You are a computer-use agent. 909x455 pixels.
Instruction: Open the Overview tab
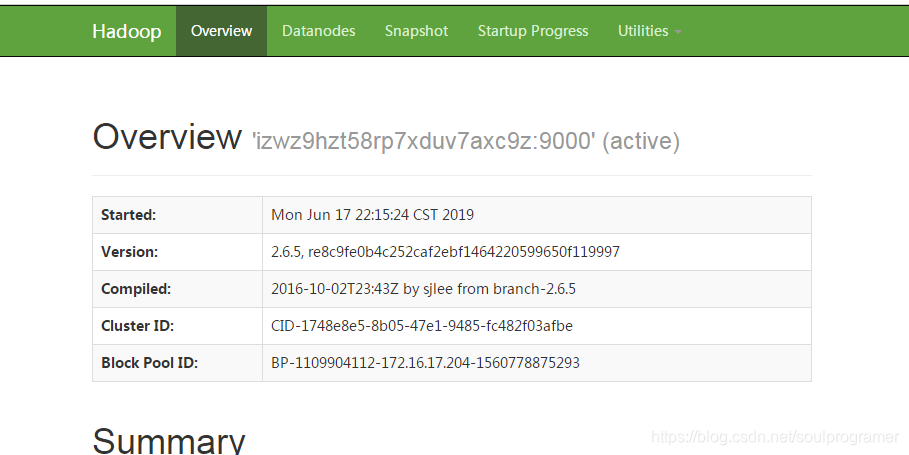point(221,31)
